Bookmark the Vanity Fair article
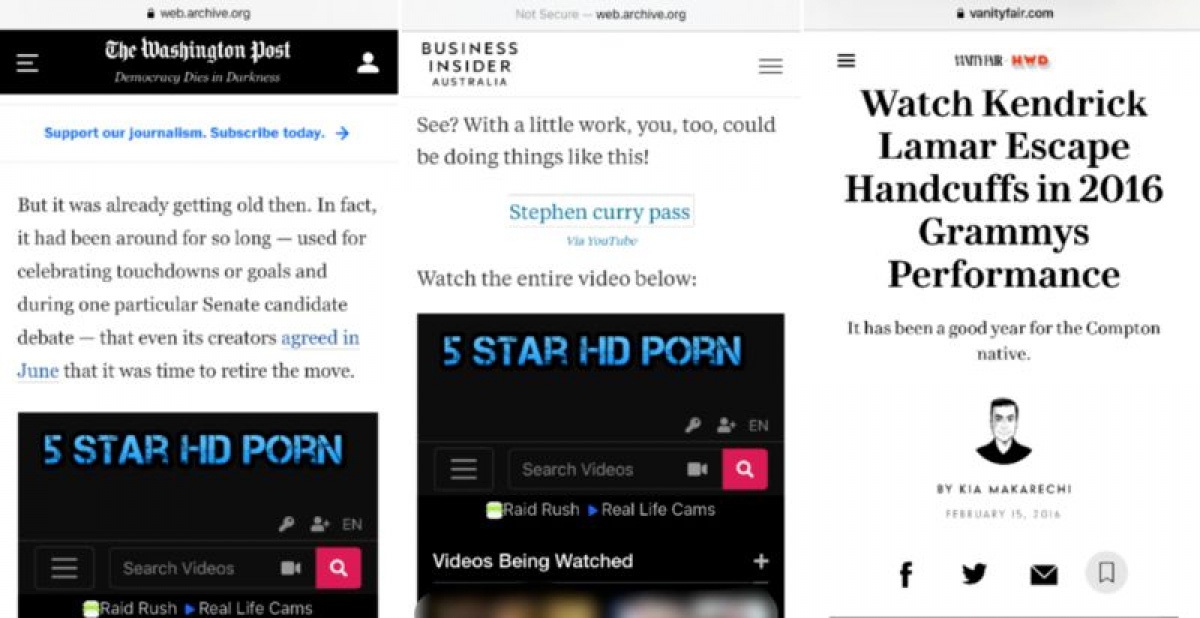Viewport: 1200px width, 618px height. click(1106, 573)
